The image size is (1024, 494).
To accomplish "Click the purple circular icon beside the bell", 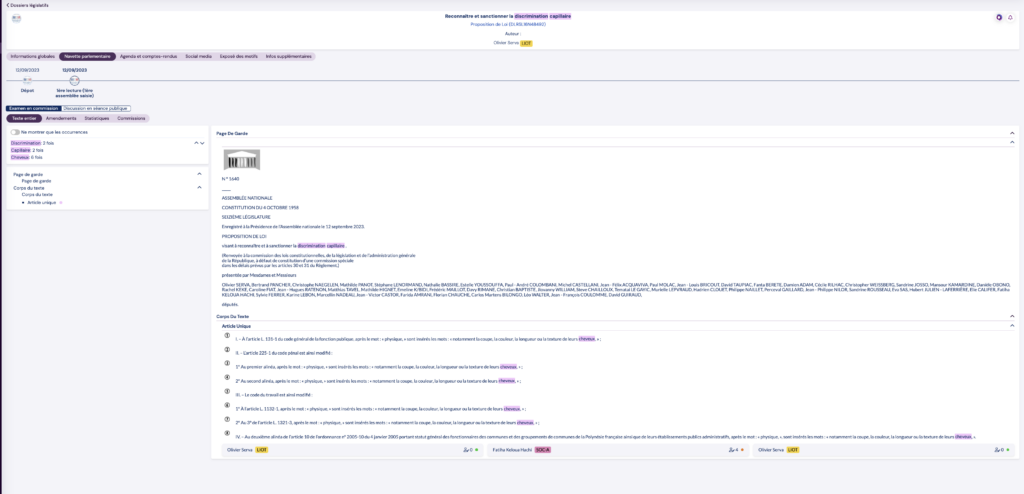I will coord(998,17).
